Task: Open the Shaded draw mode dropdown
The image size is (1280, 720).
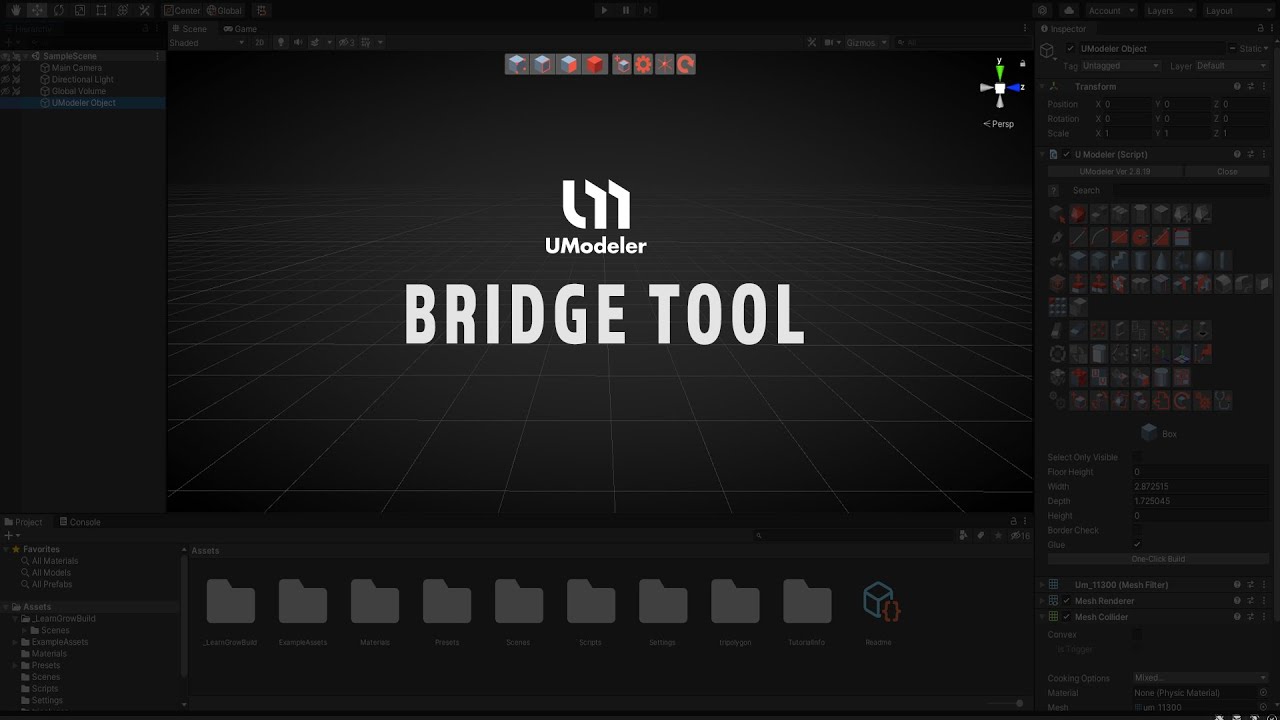Action: 206,42
